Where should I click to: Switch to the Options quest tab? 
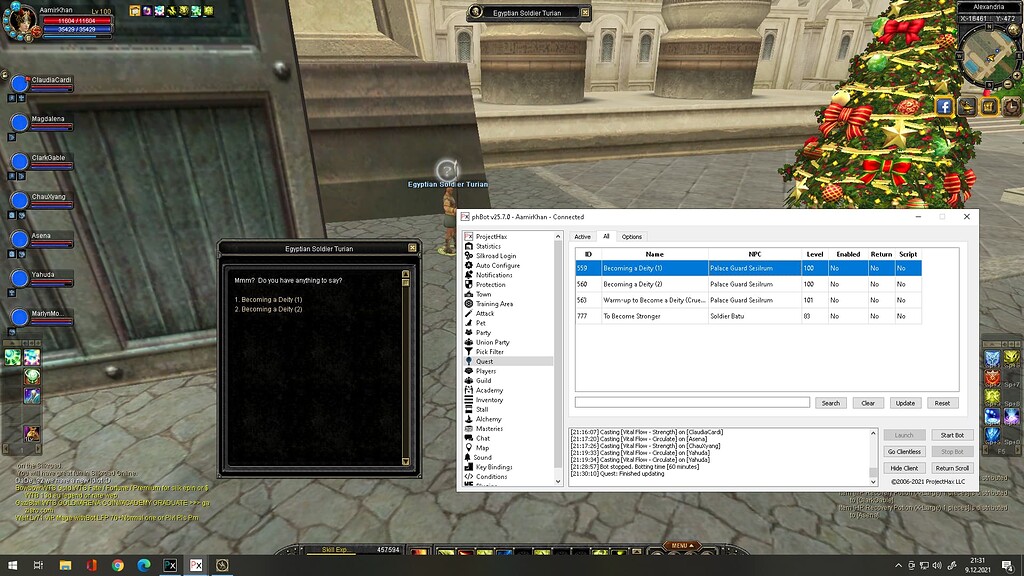tap(632, 237)
